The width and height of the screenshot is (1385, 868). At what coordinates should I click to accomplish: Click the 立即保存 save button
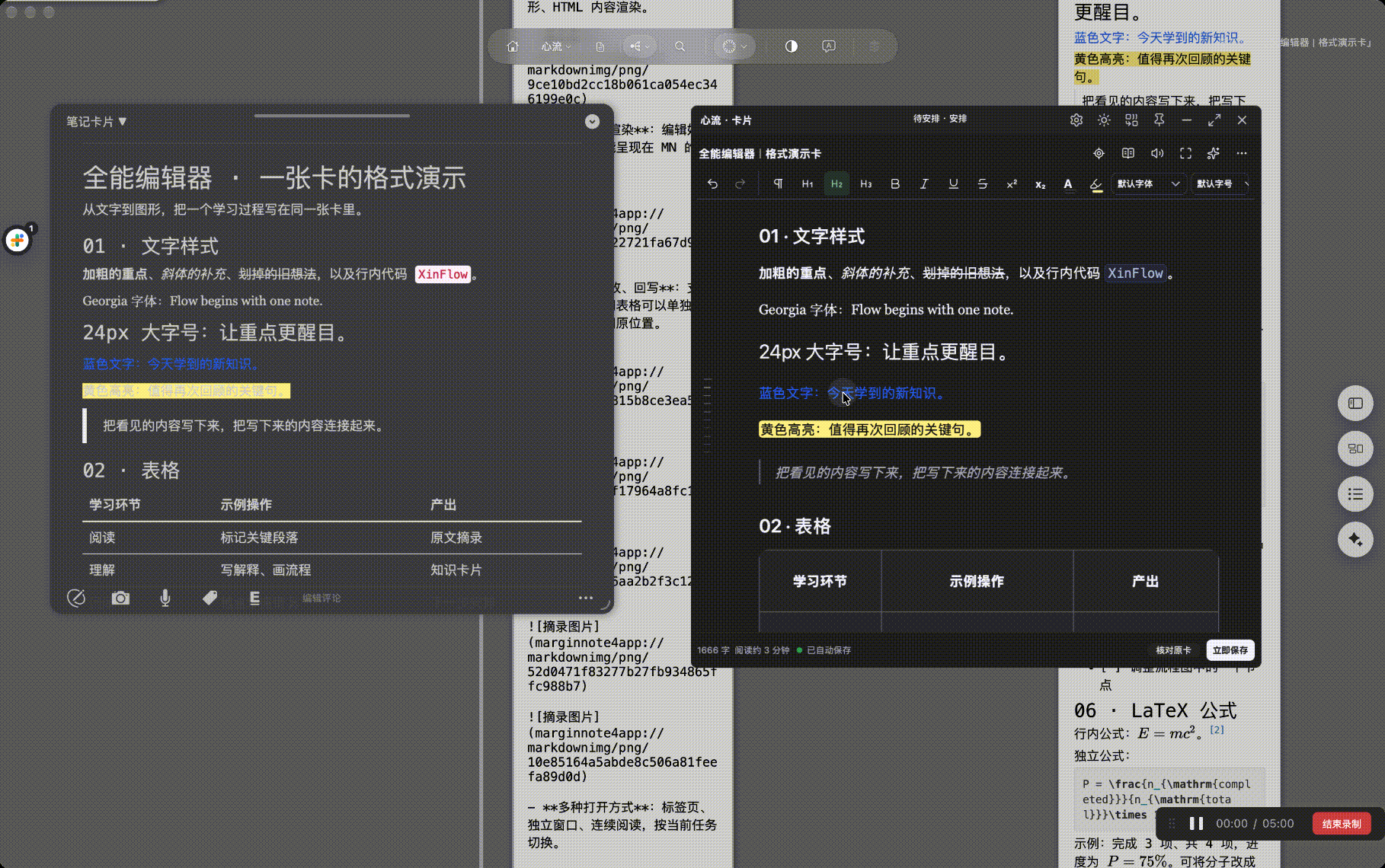pos(1230,650)
